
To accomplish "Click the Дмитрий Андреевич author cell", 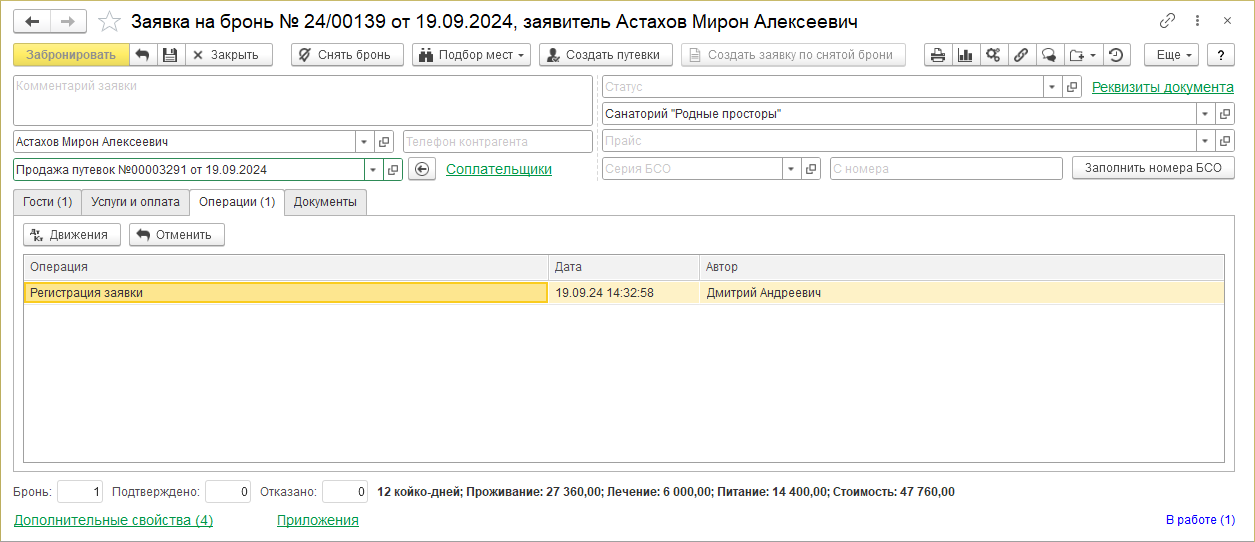I will (961, 293).
